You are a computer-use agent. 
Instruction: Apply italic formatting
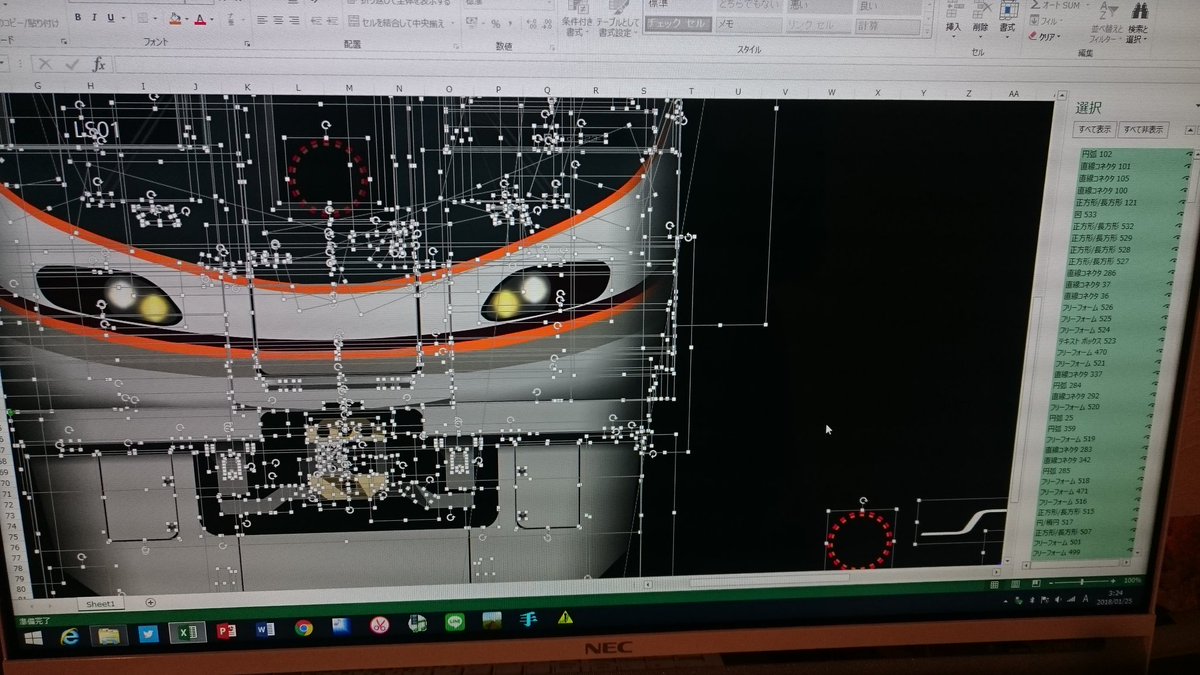point(94,18)
